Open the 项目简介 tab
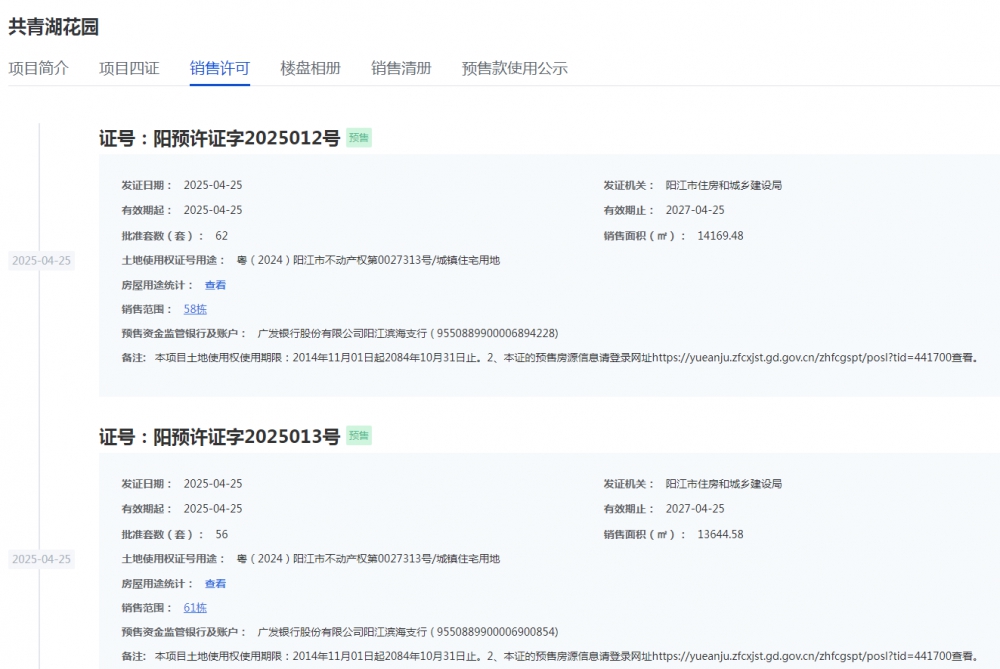Viewport: 1000px width, 669px height. 38,68
